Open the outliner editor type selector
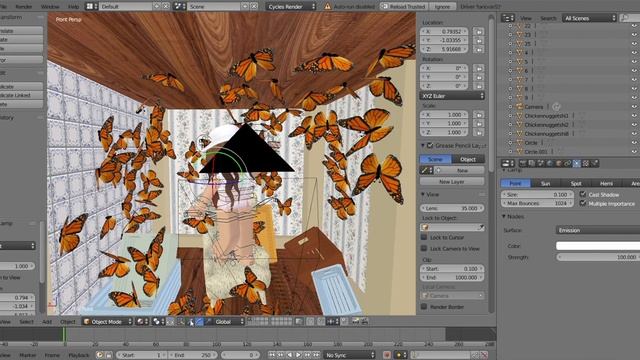Image resolution: width=640 pixels, height=360 pixels. click(507, 18)
